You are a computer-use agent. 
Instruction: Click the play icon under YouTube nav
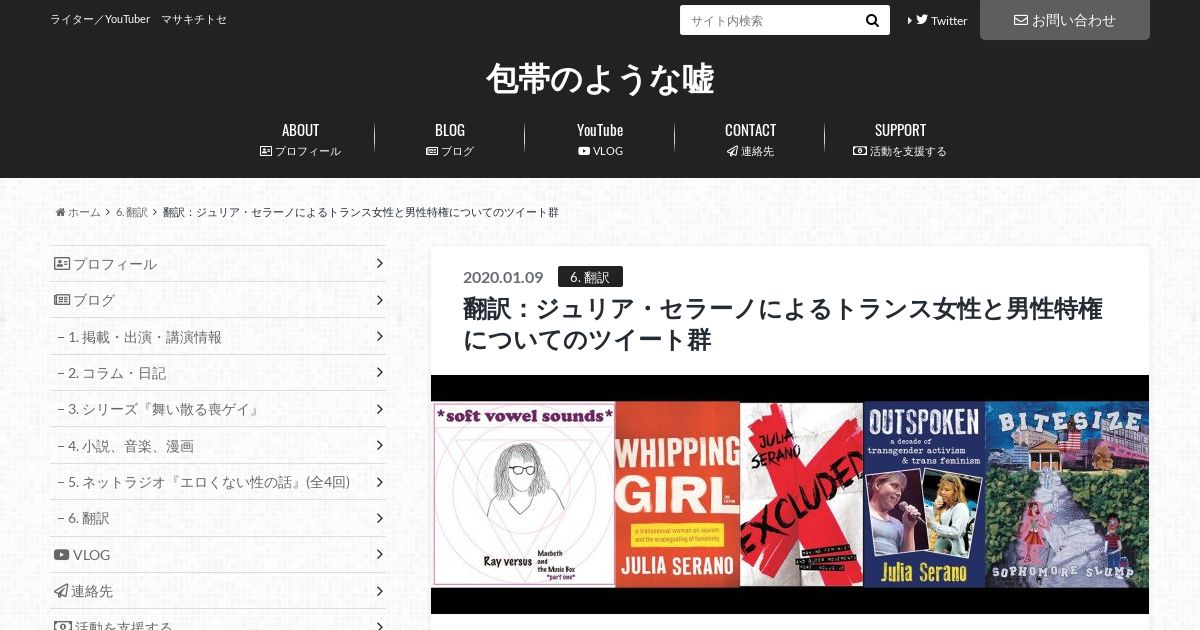584,151
